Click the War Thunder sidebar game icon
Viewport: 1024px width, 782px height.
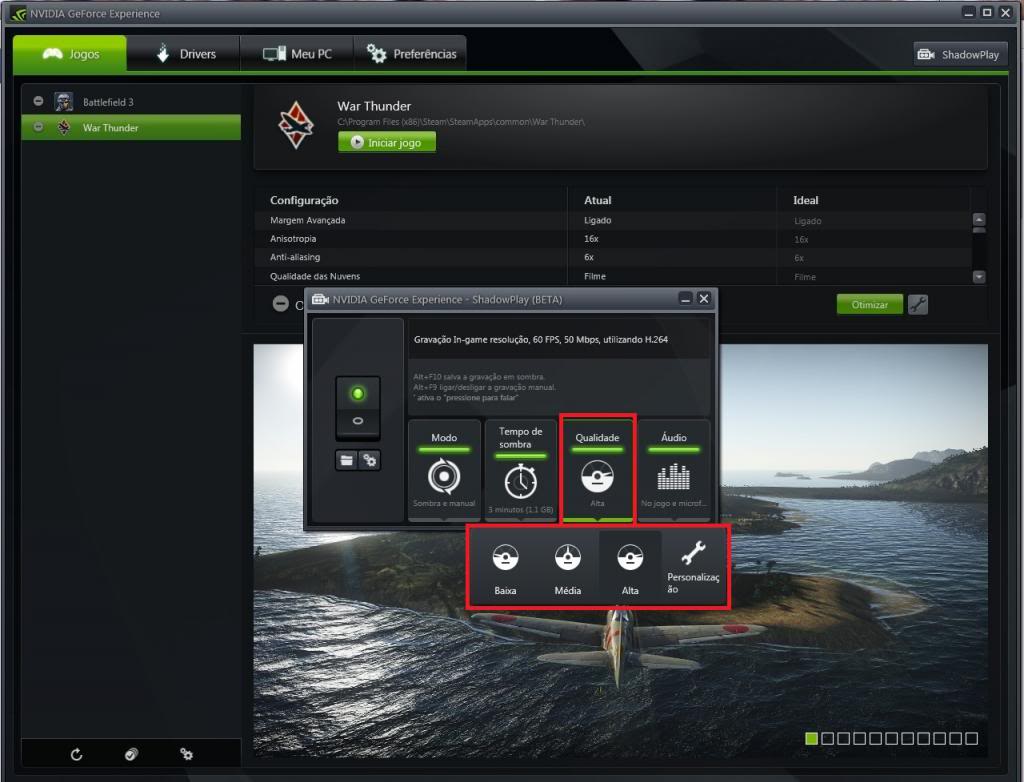pos(63,127)
